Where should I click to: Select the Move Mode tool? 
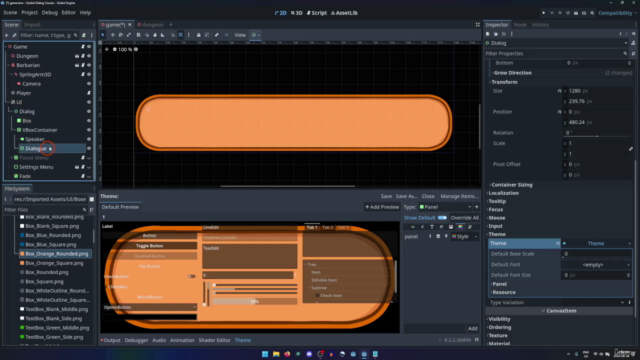pyautogui.click(x=113, y=35)
